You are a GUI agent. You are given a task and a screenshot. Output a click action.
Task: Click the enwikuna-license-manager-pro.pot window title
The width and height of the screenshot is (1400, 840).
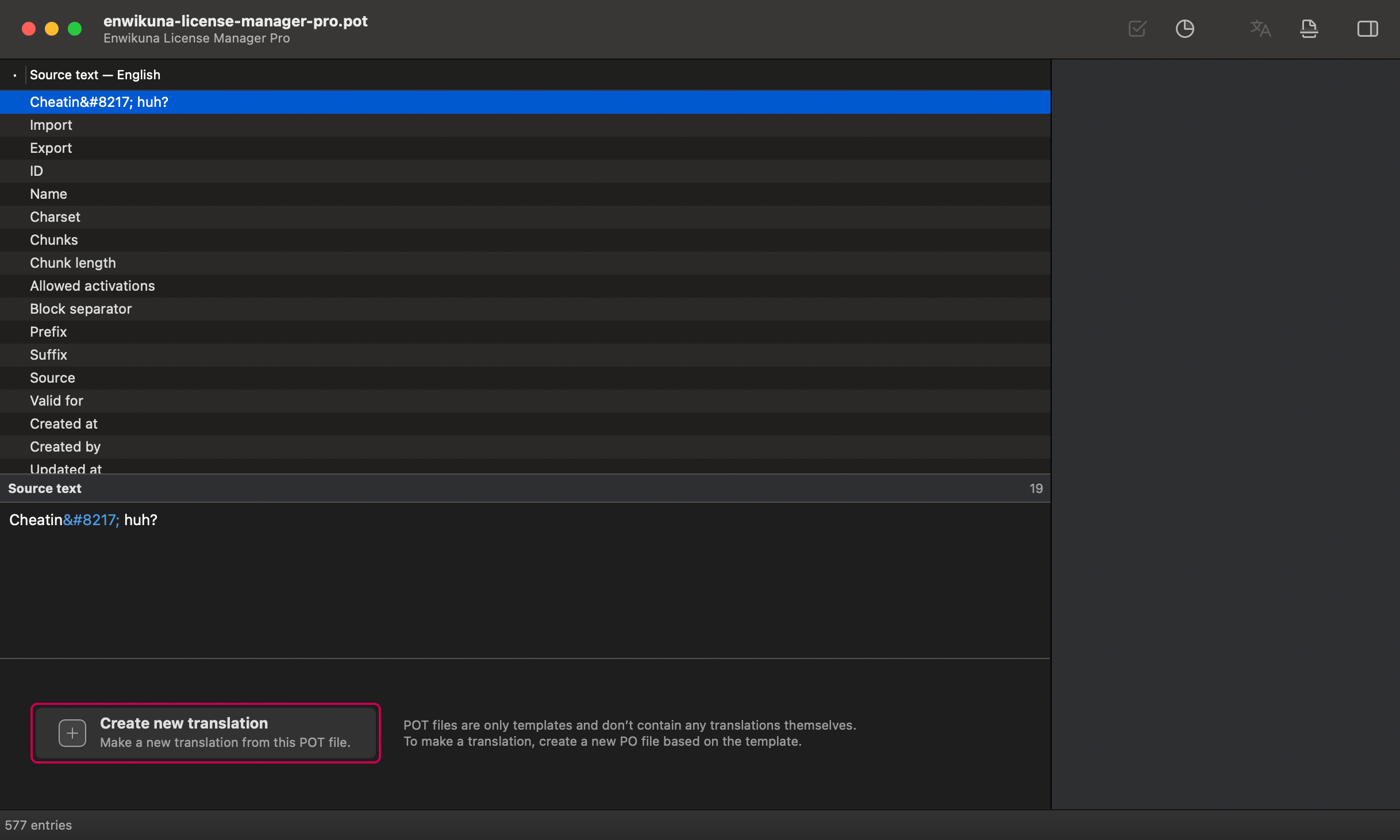tap(236, 21)
